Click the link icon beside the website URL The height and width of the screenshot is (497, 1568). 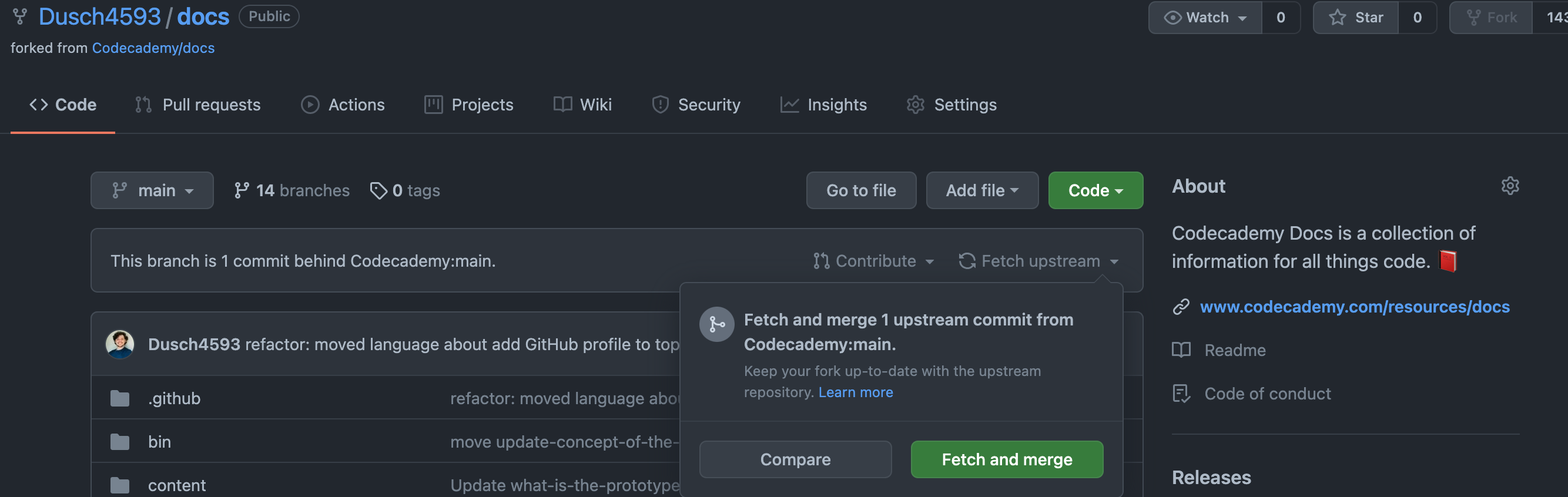pos(1181,307)
